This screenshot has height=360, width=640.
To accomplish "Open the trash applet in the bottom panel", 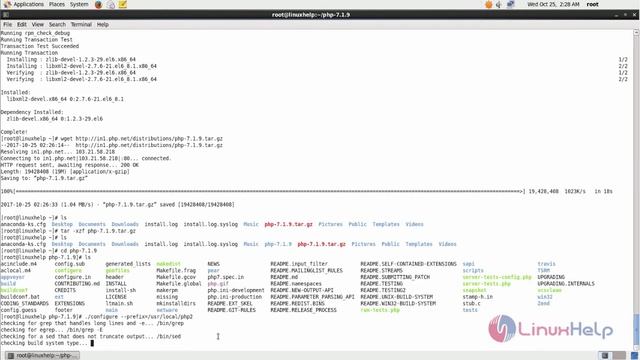I will (x=634, y=356).
